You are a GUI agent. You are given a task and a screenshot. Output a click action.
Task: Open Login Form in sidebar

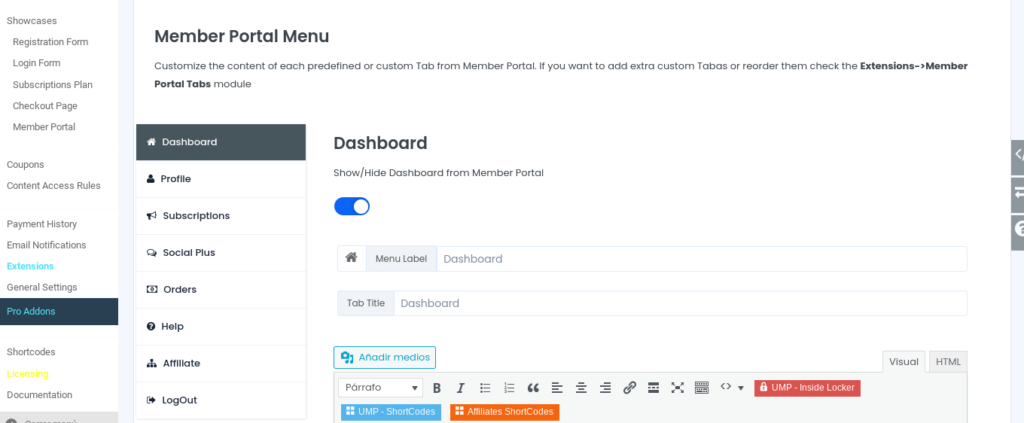pos(37,63)
